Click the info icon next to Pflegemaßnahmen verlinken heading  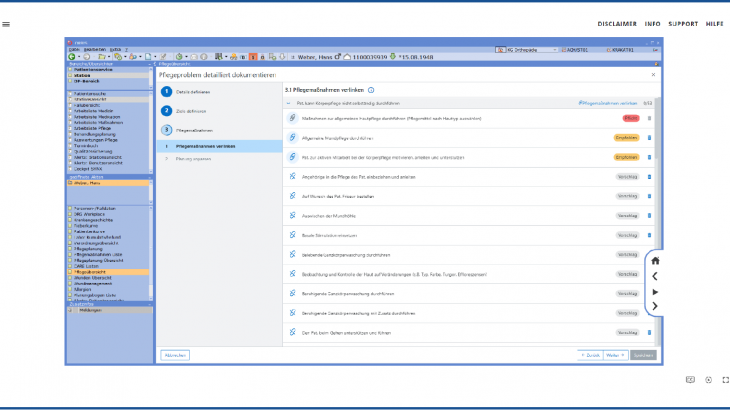(x=372, y=90)
